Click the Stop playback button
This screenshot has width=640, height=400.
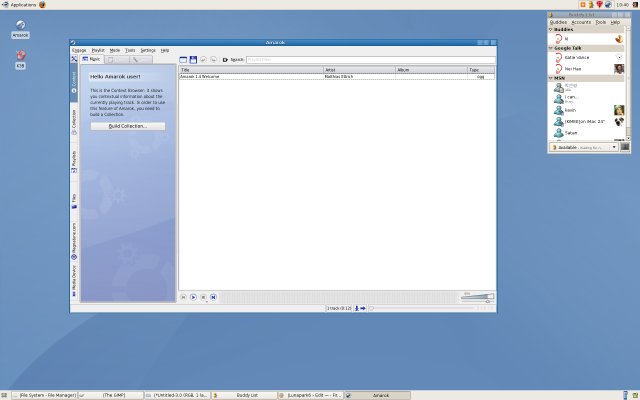click(203, 297)
